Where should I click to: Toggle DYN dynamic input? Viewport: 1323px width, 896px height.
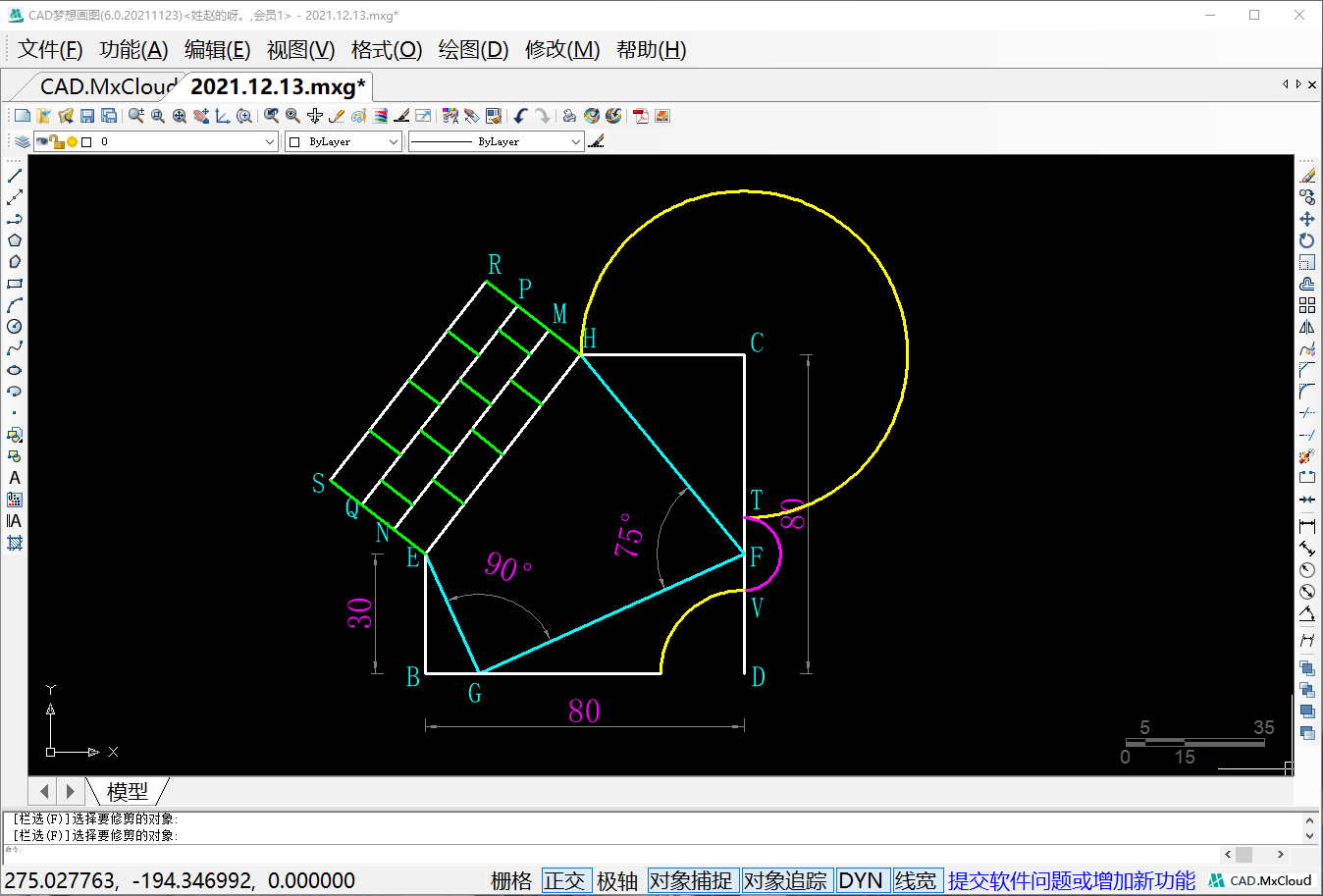point(861,880)
